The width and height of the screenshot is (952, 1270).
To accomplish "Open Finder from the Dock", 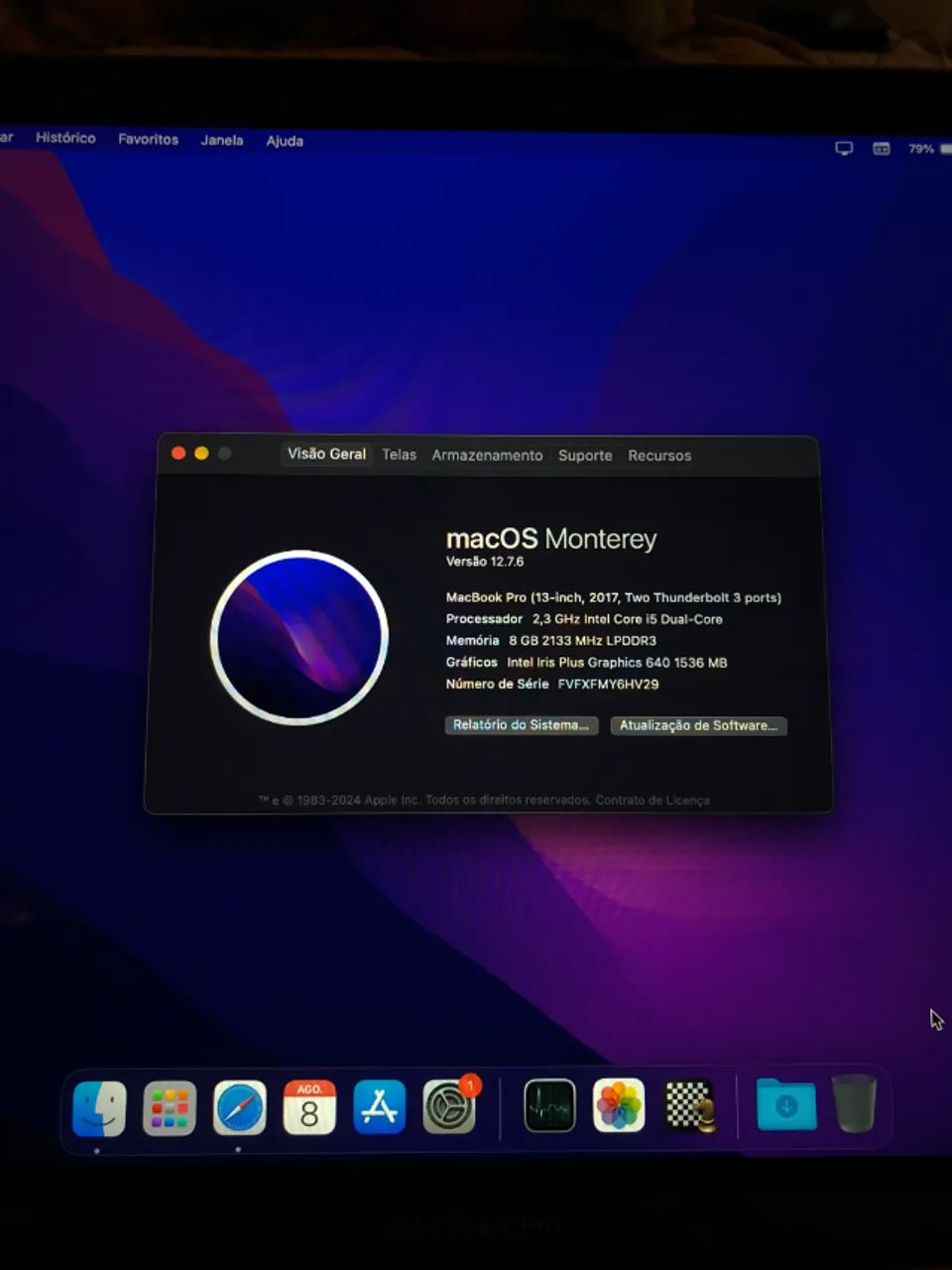I will click(99, 1108).
